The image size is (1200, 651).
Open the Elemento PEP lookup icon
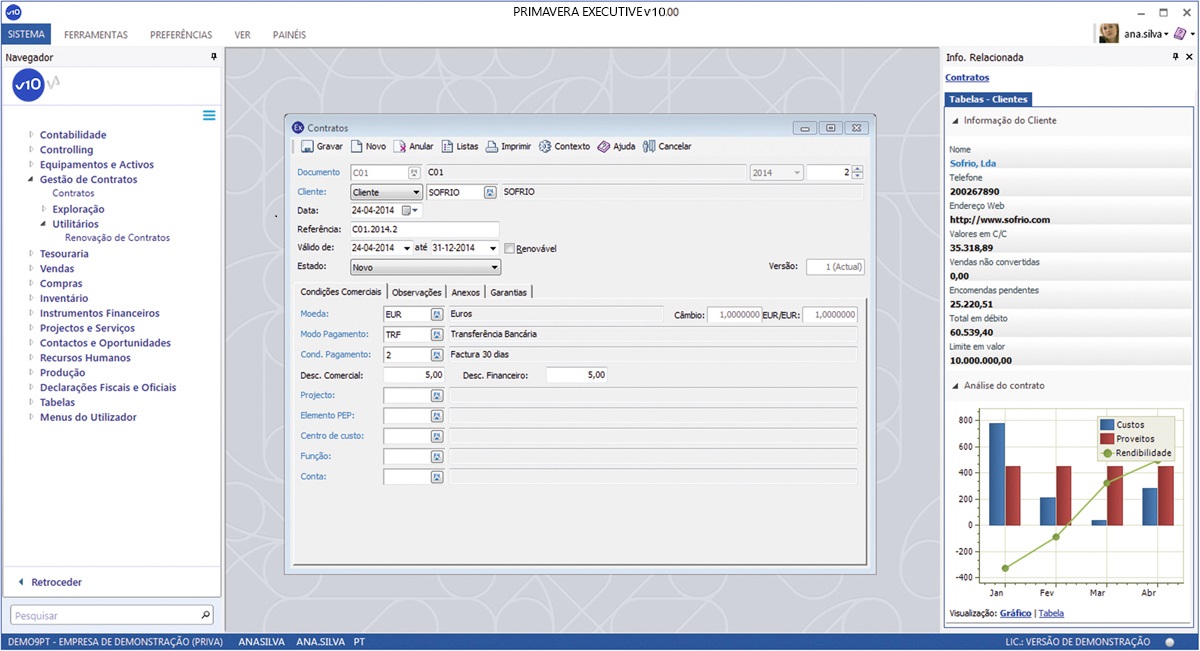click(437, 416)
